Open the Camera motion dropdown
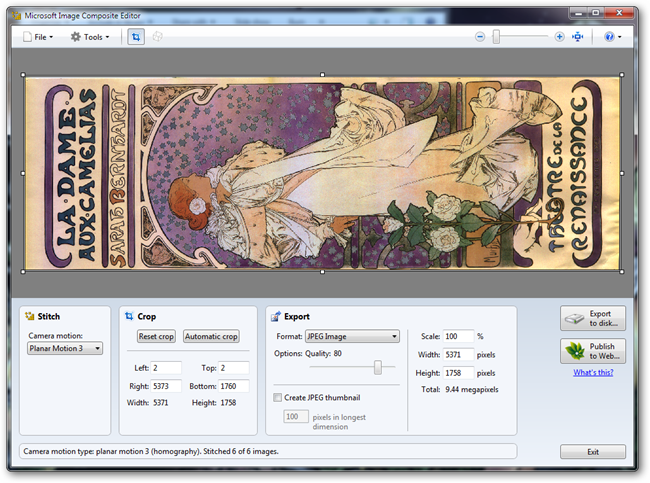 click(65, 348)
